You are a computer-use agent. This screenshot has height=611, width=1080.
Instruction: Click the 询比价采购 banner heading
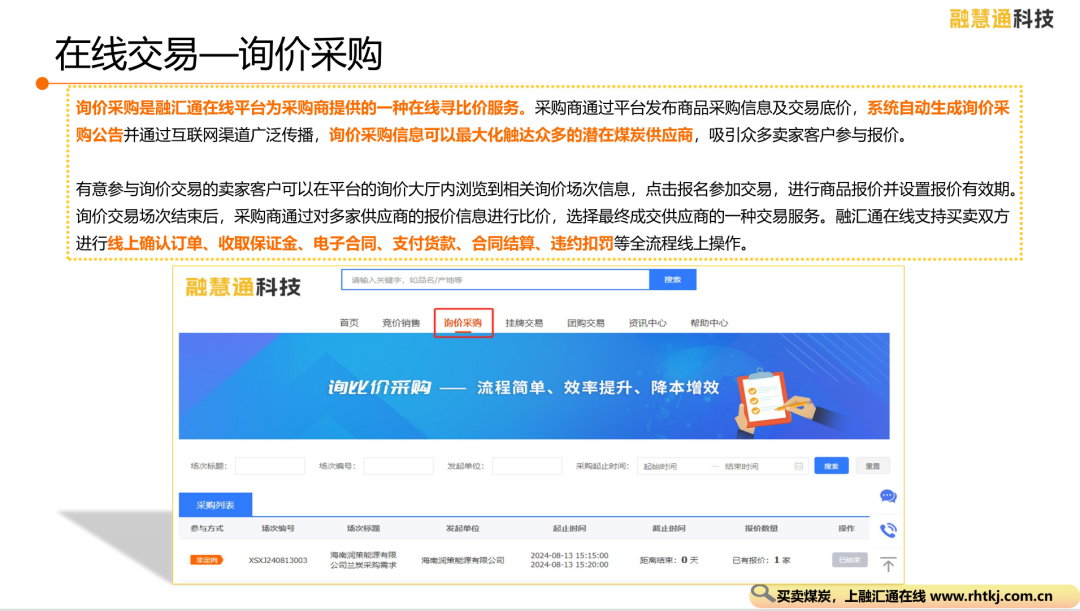tap(380, 387)
